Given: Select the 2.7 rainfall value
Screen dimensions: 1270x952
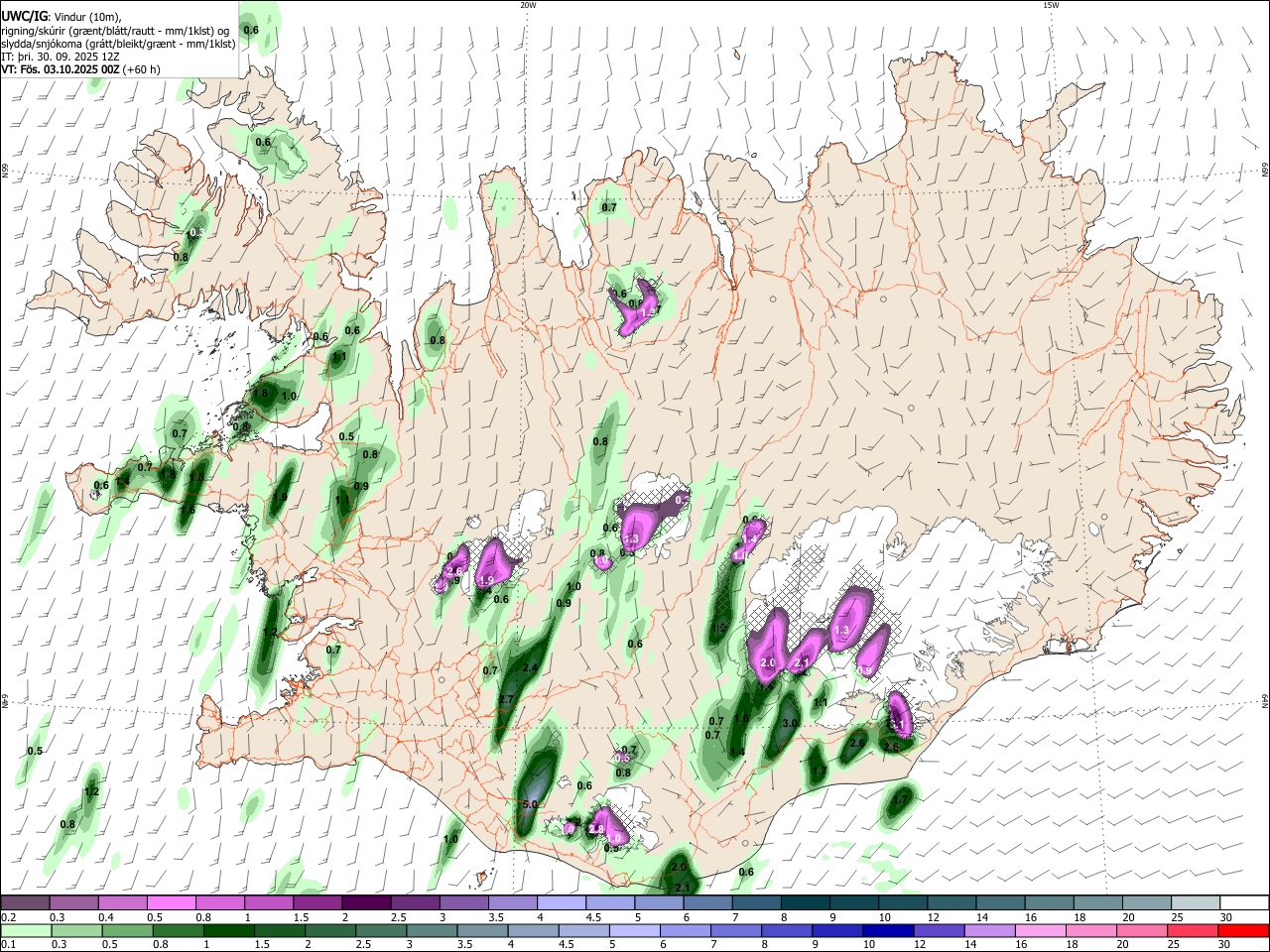Looking at the screenshot, I should [506, 700].
